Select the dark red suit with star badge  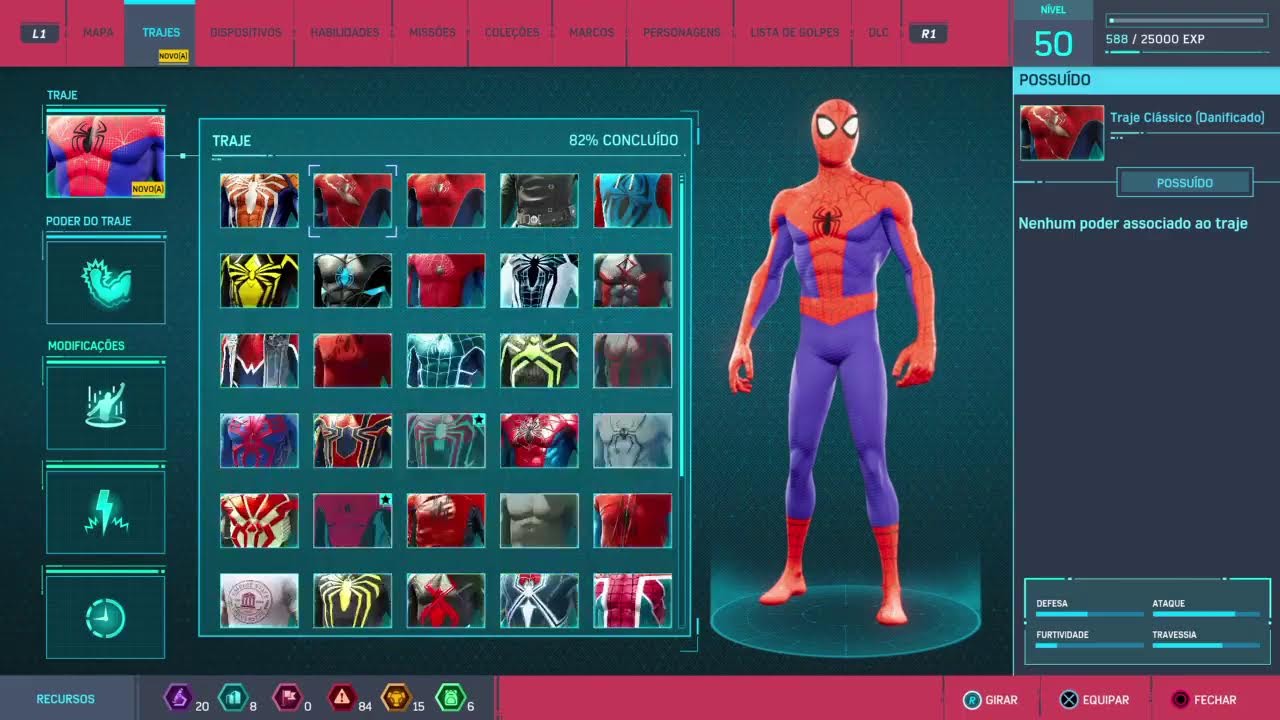tap(353, 520)
